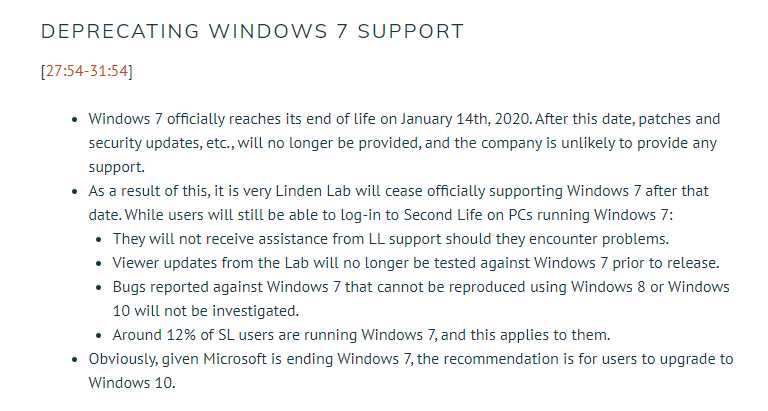Click the line 'security updates, etc., will no longer'

pos(402,143)
